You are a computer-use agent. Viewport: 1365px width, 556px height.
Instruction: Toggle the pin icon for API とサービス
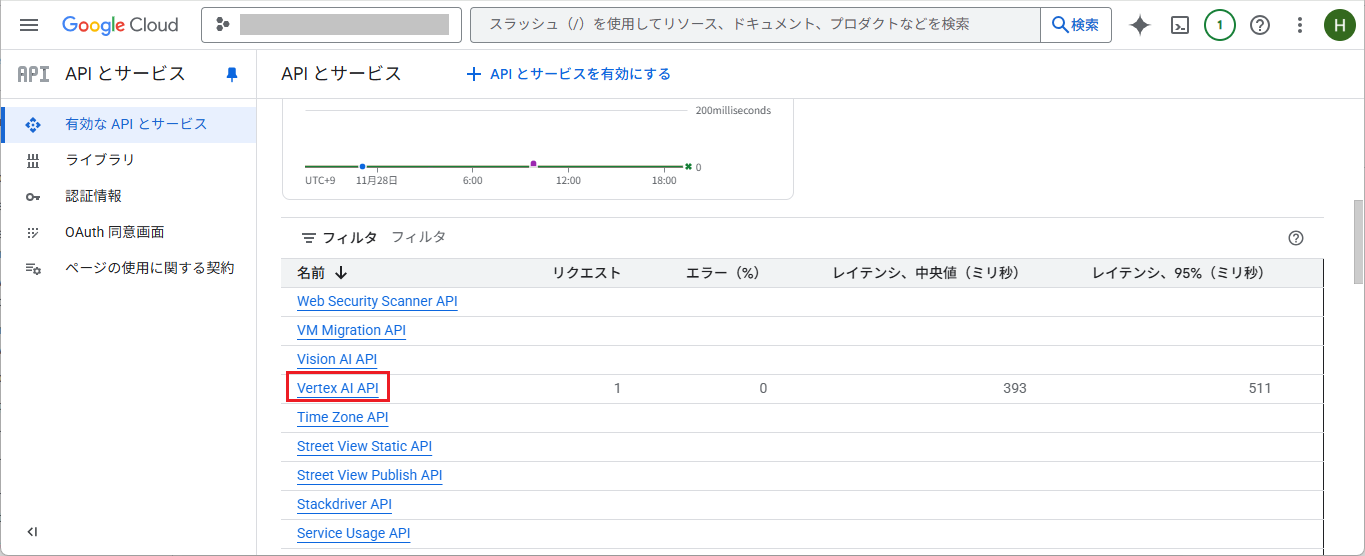click(x=232, y=74)
